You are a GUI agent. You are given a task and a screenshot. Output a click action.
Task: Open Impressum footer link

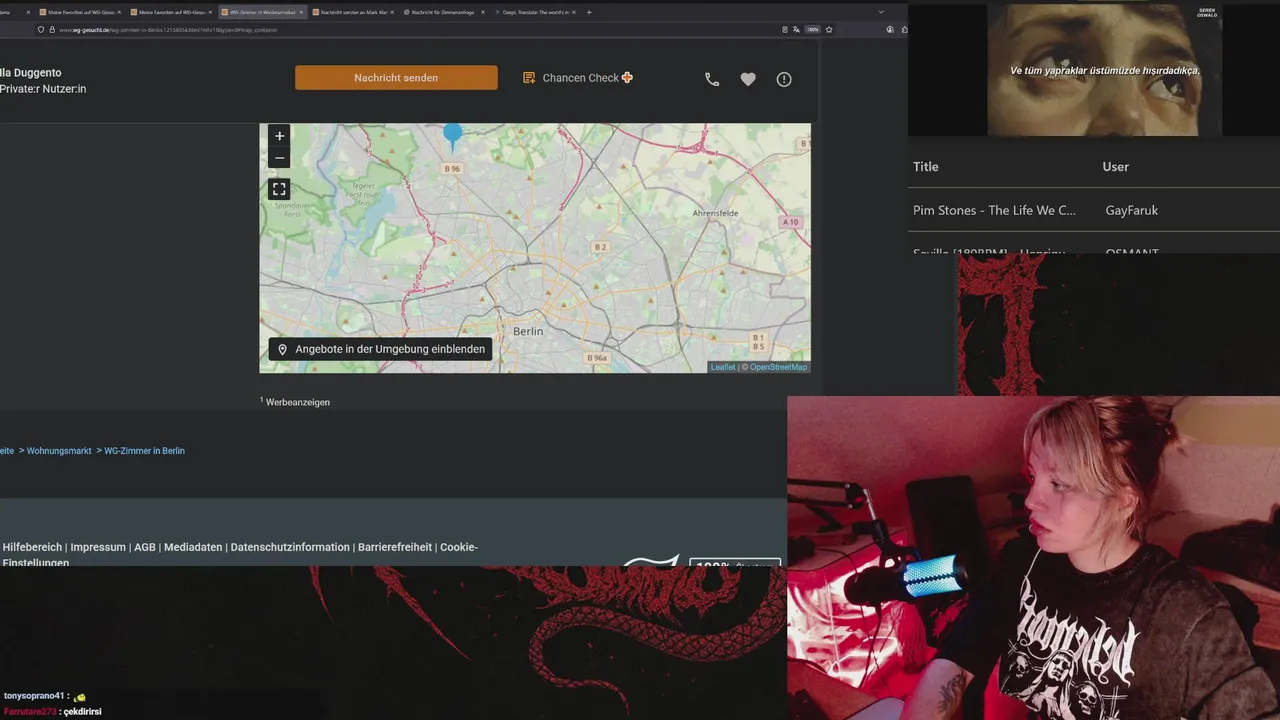coord(98,547)
